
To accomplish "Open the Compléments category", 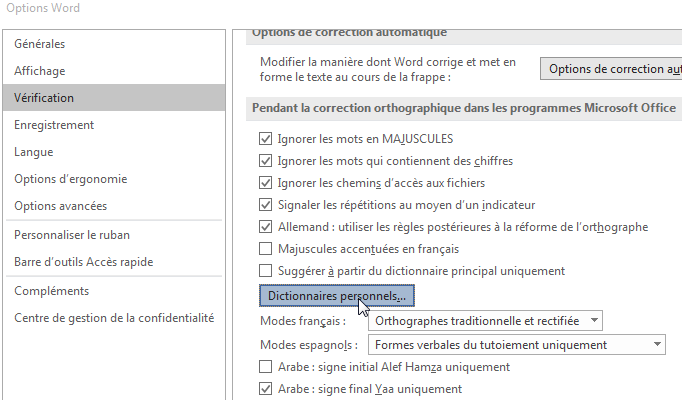I will click(52, 291).
